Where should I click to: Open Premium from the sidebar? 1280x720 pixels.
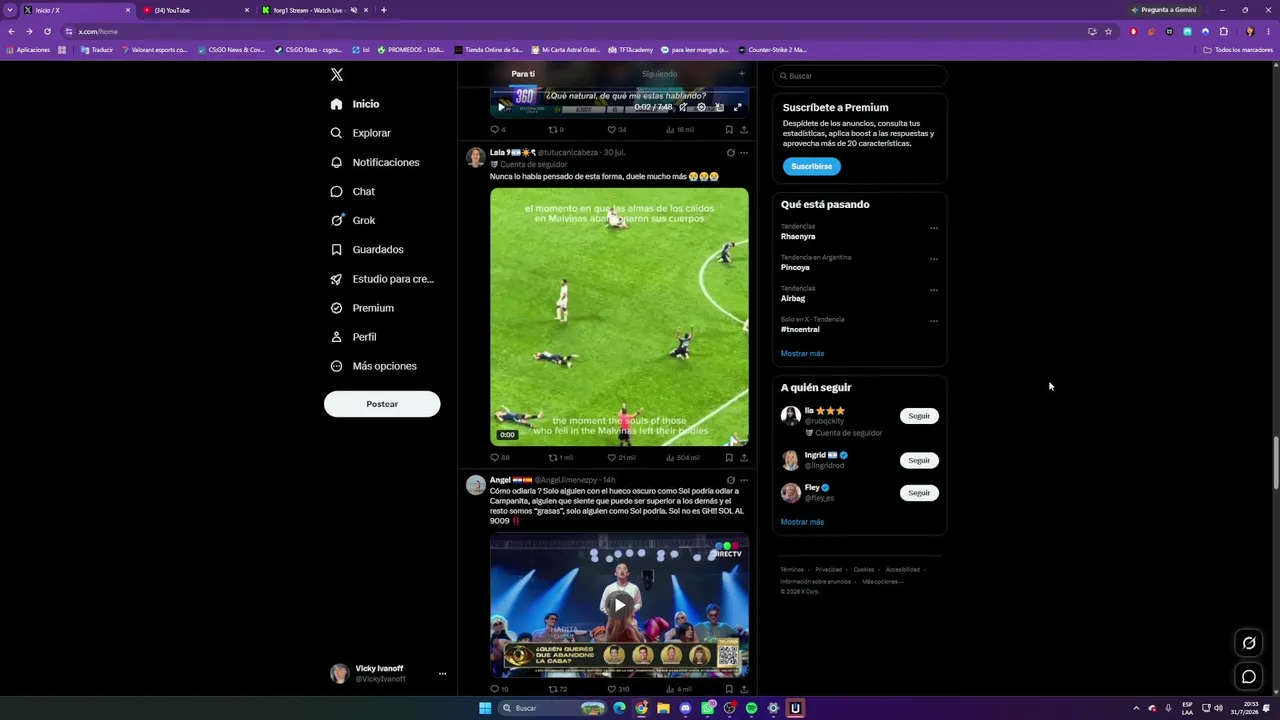[x=362, y=308]
